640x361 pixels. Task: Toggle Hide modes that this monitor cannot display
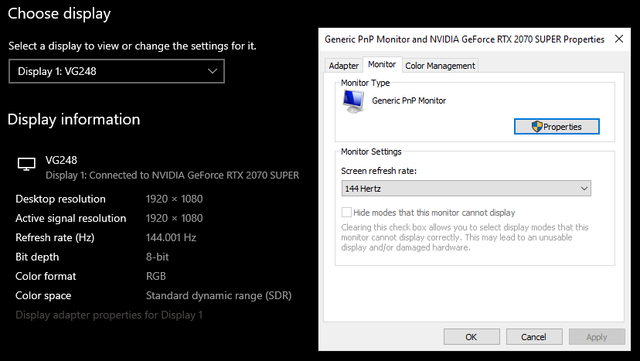(x=346, y=212)
